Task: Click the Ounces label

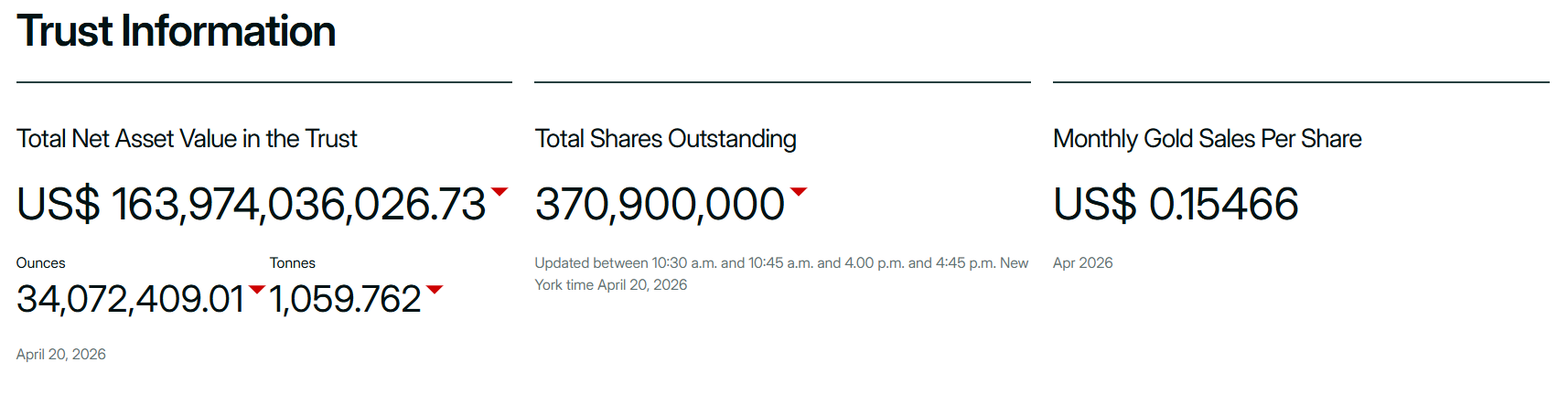Action: [x=41, y=263]
